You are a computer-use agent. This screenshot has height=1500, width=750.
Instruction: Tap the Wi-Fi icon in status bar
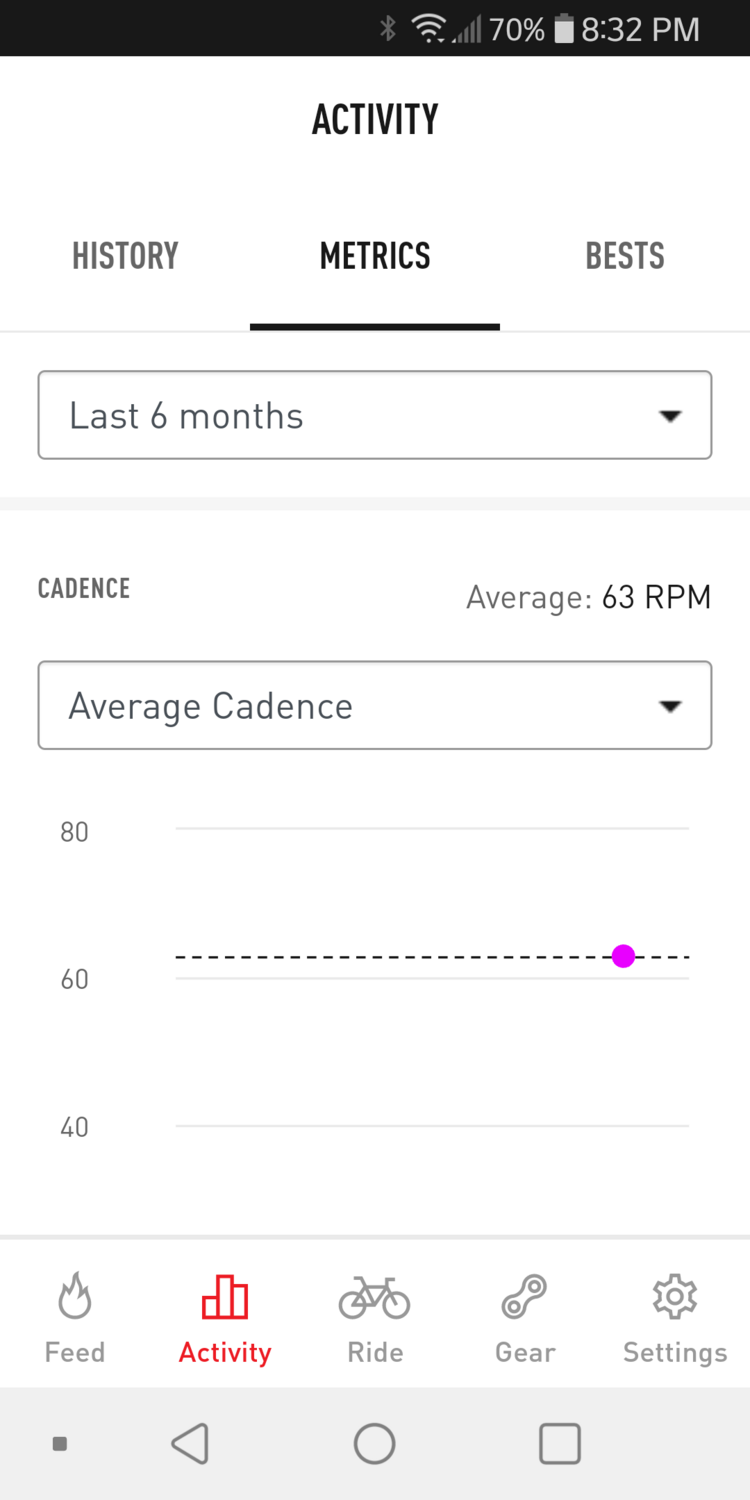coord(429,29)
